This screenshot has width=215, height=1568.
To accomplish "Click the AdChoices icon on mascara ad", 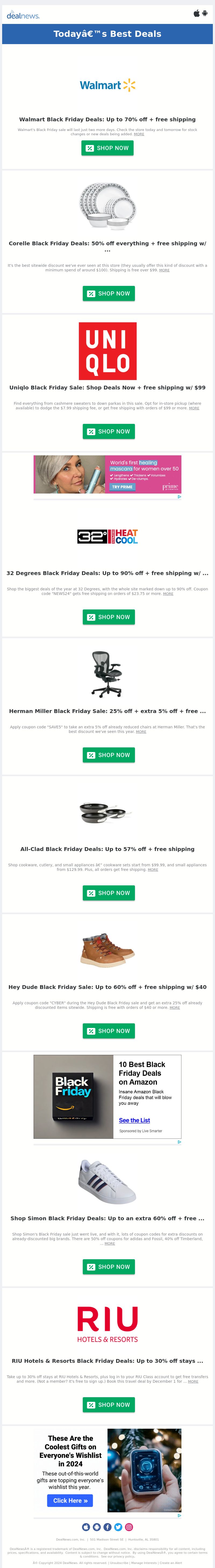I will tap(179, 497).
